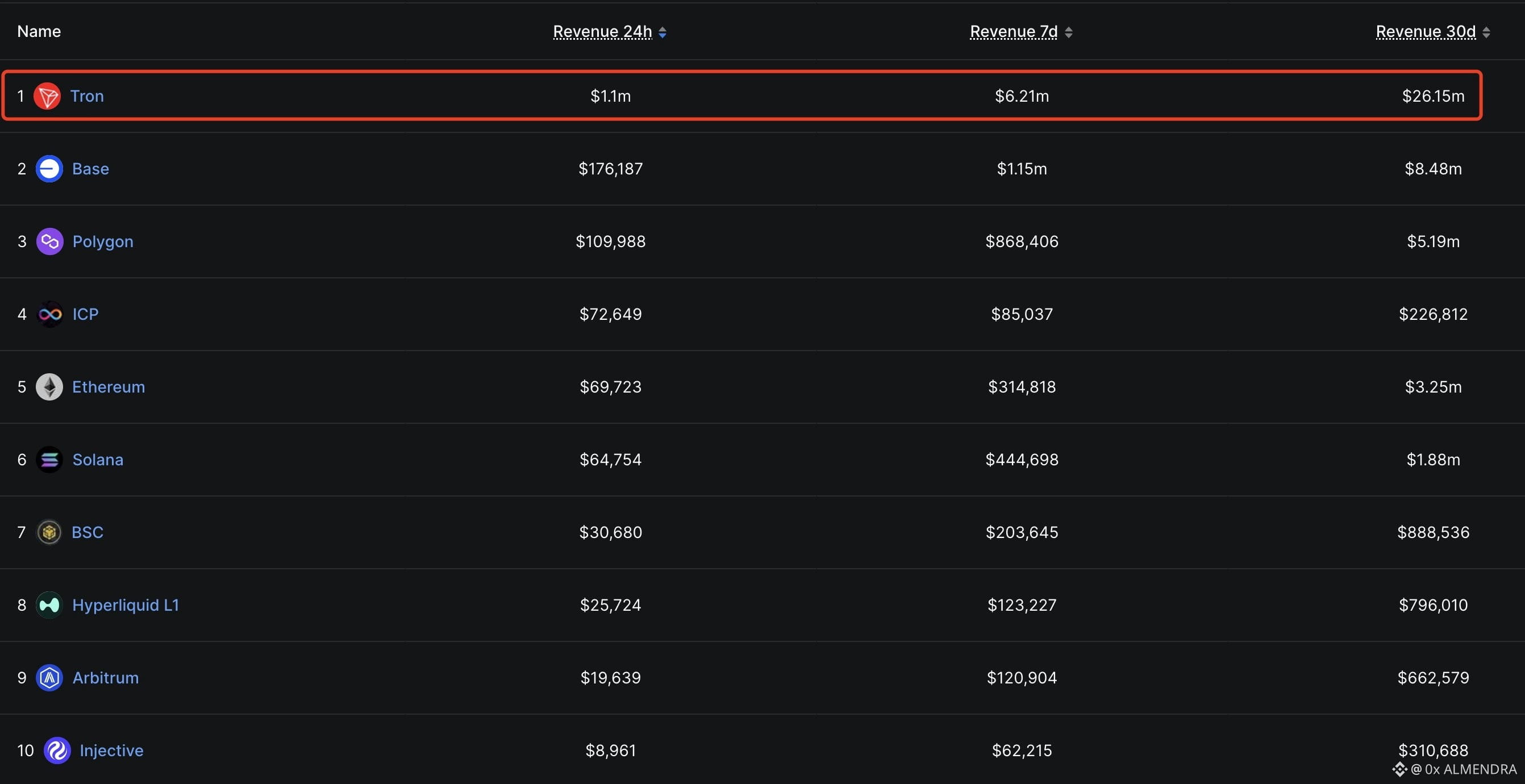Click the Revenue 30d column header

1426,32
